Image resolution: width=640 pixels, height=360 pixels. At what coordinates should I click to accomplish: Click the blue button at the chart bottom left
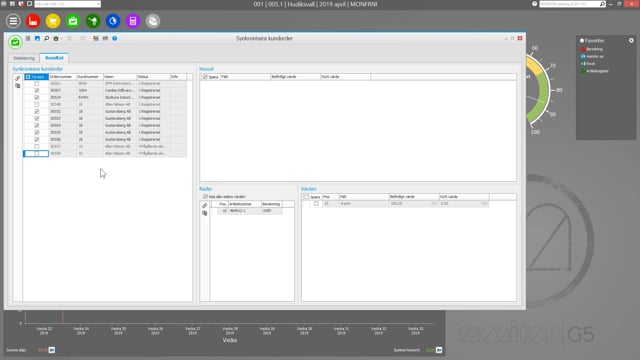(52, 350)
